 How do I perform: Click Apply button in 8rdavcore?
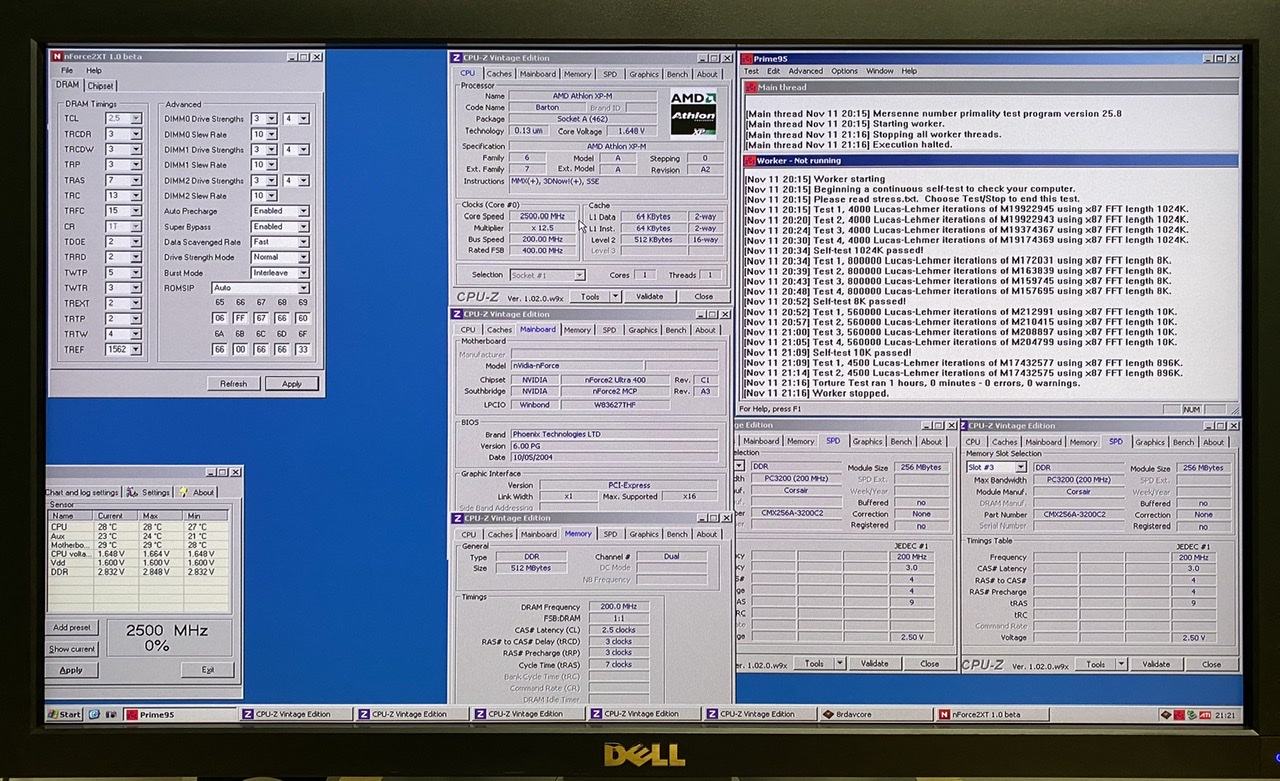point(72,670)
